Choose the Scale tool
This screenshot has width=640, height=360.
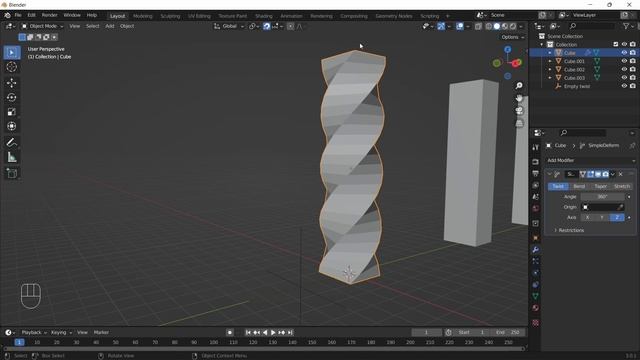pos(12,112)
